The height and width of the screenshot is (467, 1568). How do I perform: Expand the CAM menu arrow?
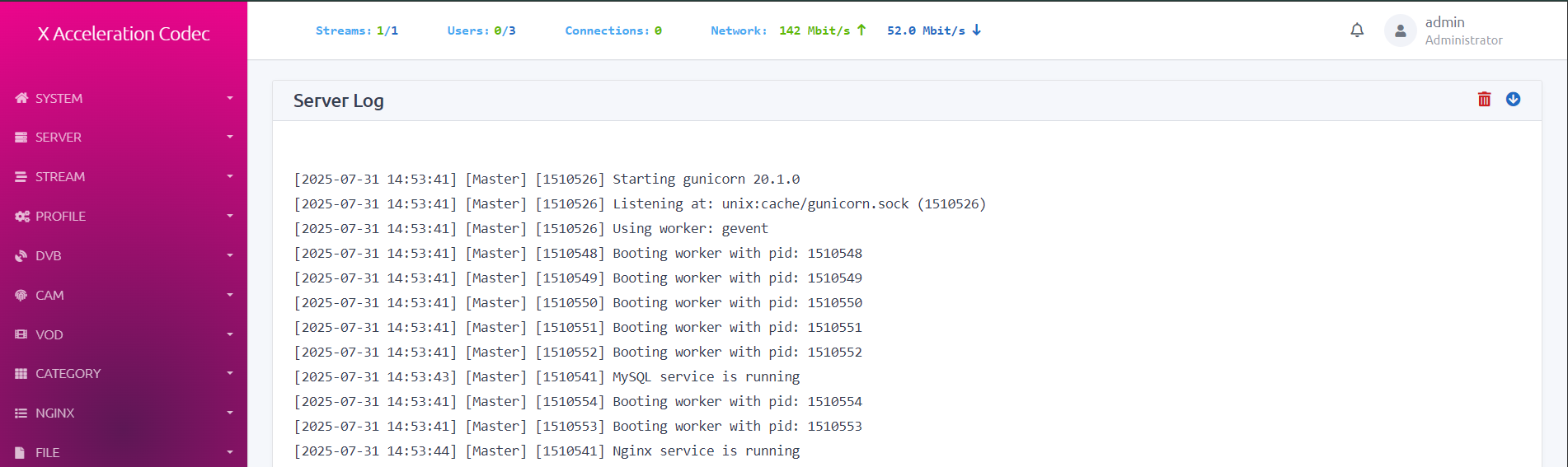[x=230, y=295]
